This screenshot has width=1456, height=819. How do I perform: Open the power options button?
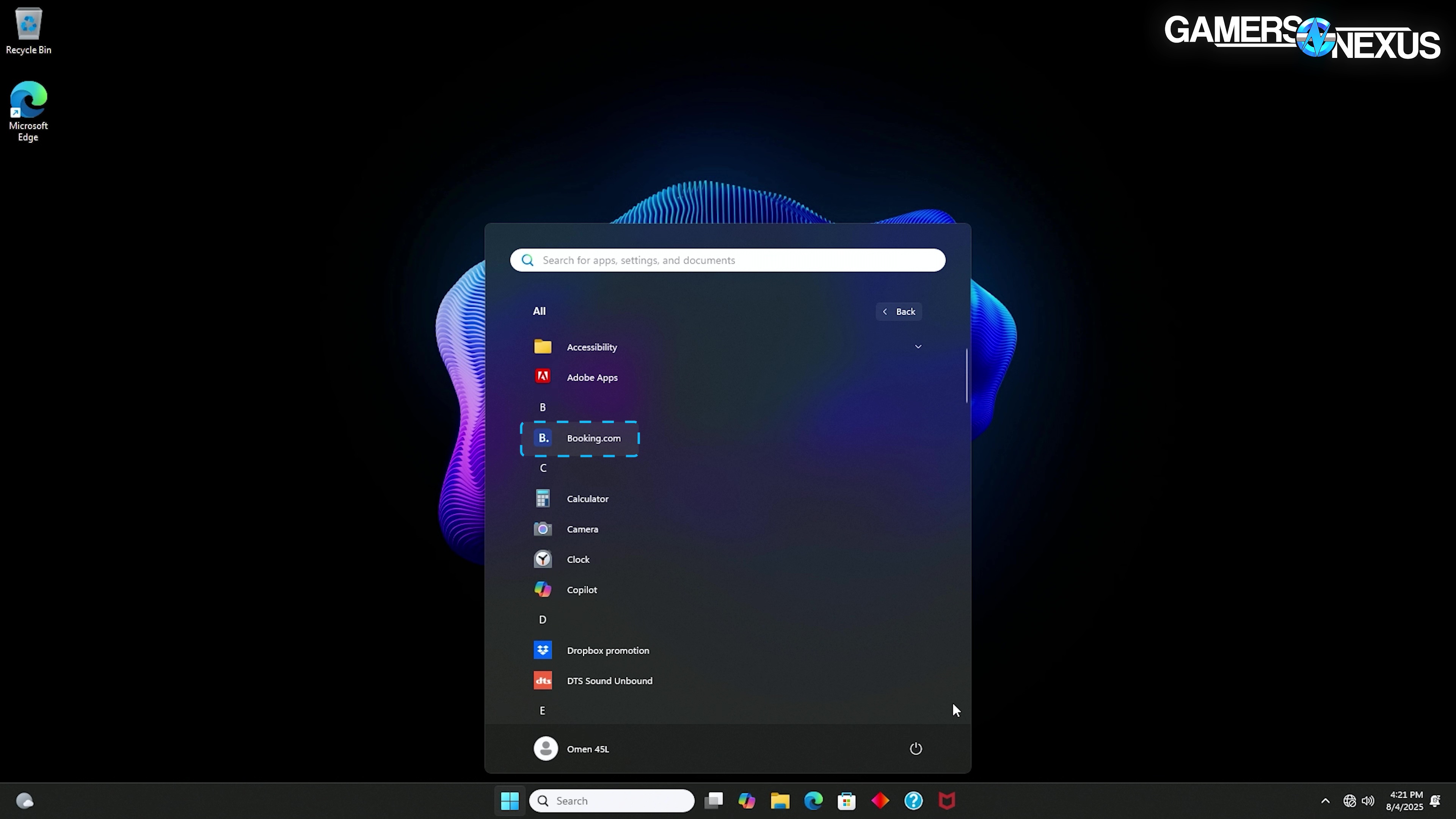pyautogui.click(x=916, y=749)
